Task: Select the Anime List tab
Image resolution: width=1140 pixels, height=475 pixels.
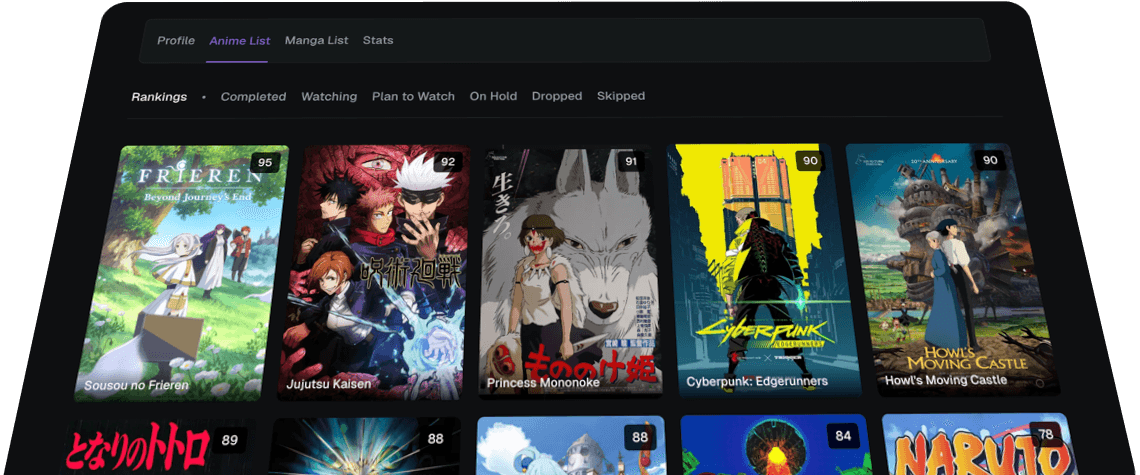Action: (x=239, y=41)
